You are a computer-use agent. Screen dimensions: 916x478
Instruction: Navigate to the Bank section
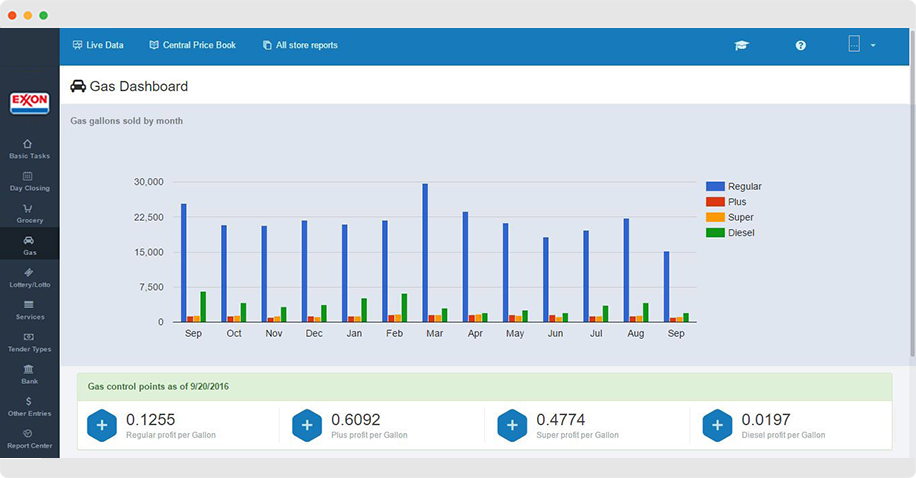point(29,374)
